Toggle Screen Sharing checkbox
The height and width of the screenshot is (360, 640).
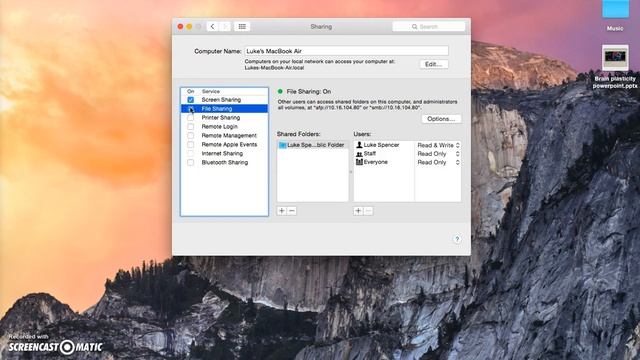pyautogui.click(x=191, y=100)
